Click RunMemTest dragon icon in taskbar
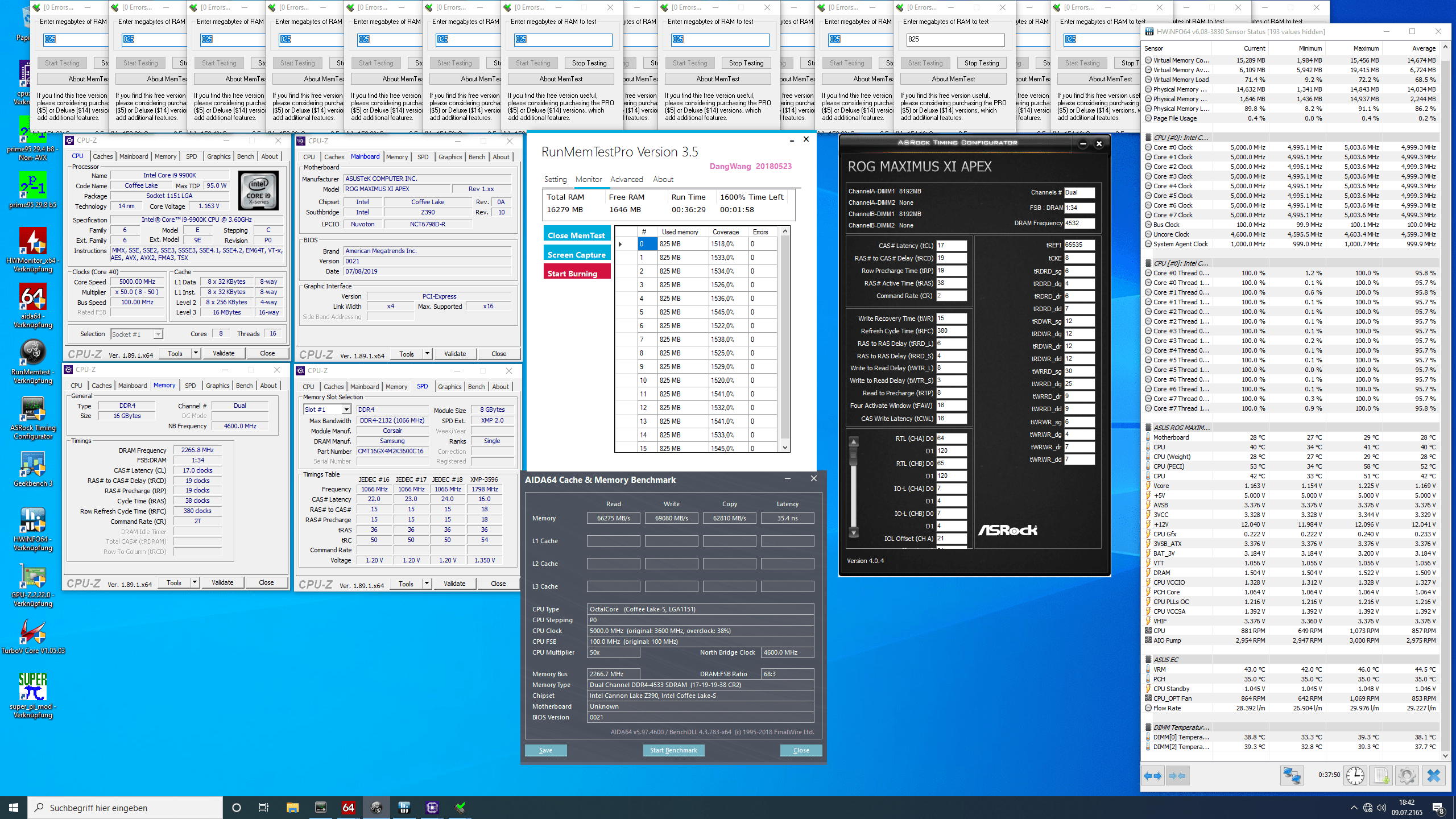The width and height of the screenshot is (1456, 819). tap(376, 807)
